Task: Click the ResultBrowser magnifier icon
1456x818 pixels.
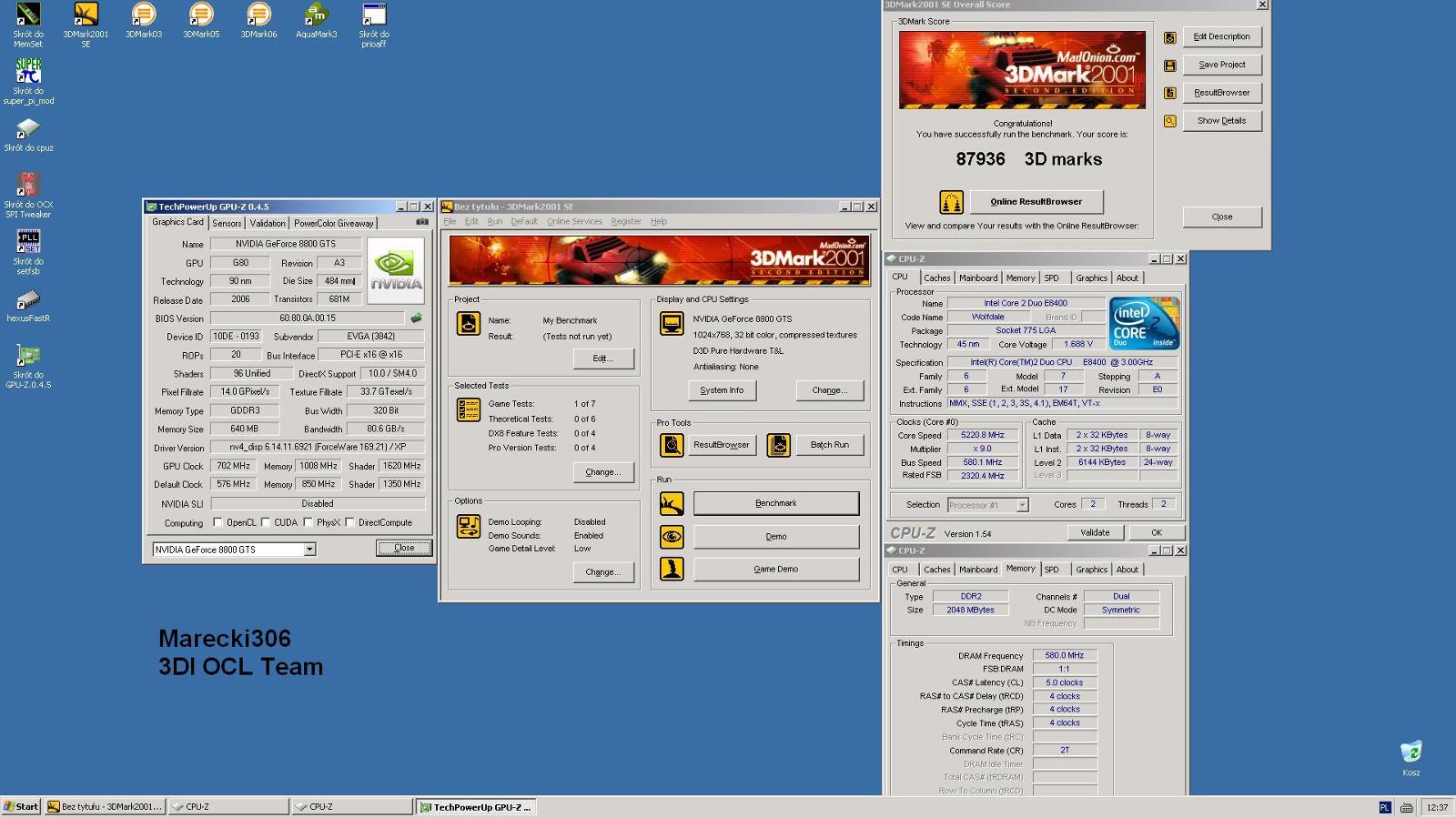Action: [672, 445]
